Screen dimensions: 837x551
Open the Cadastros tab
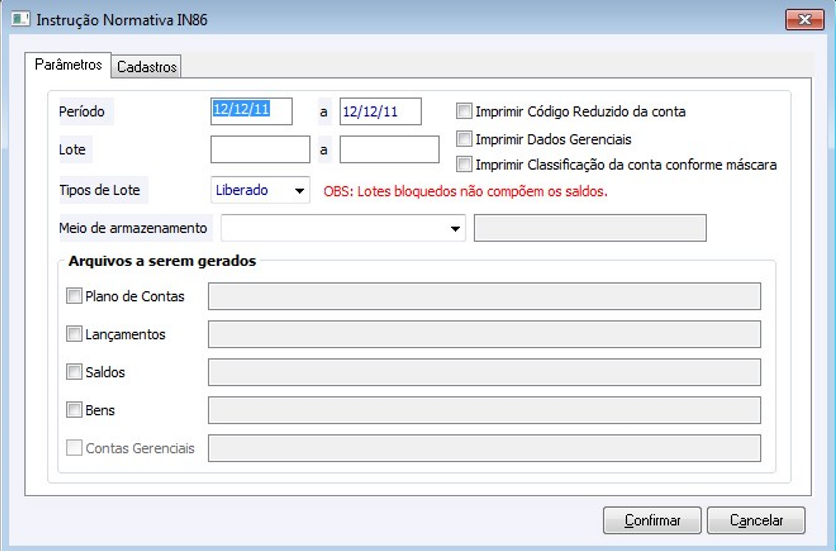pyautogui.click(x=147, y=67)
